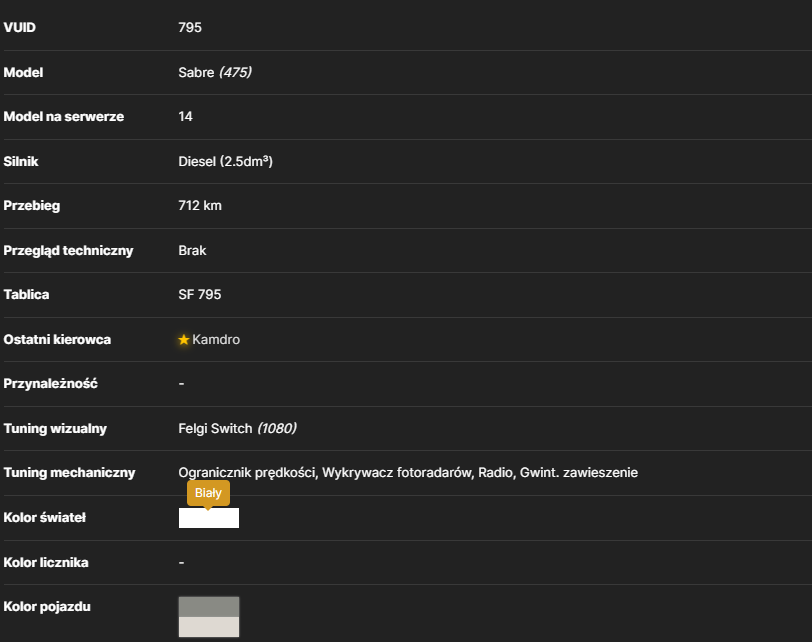Click the Diesel (2.5dm³) engine value
The height and width of the screenshot is (642, 812).
[x=225, y=162]
